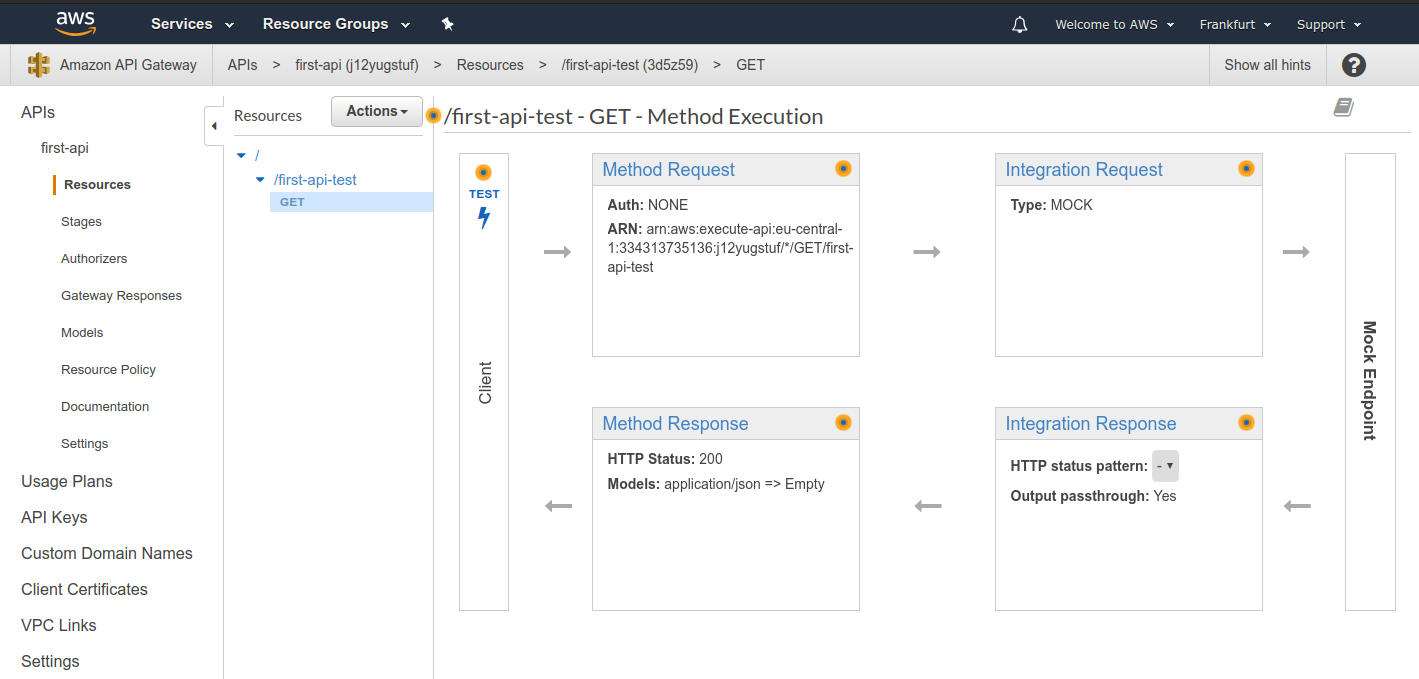Open Resources in the sidebar
This screenshot has height=679, width=1419.
coord(97,185)
